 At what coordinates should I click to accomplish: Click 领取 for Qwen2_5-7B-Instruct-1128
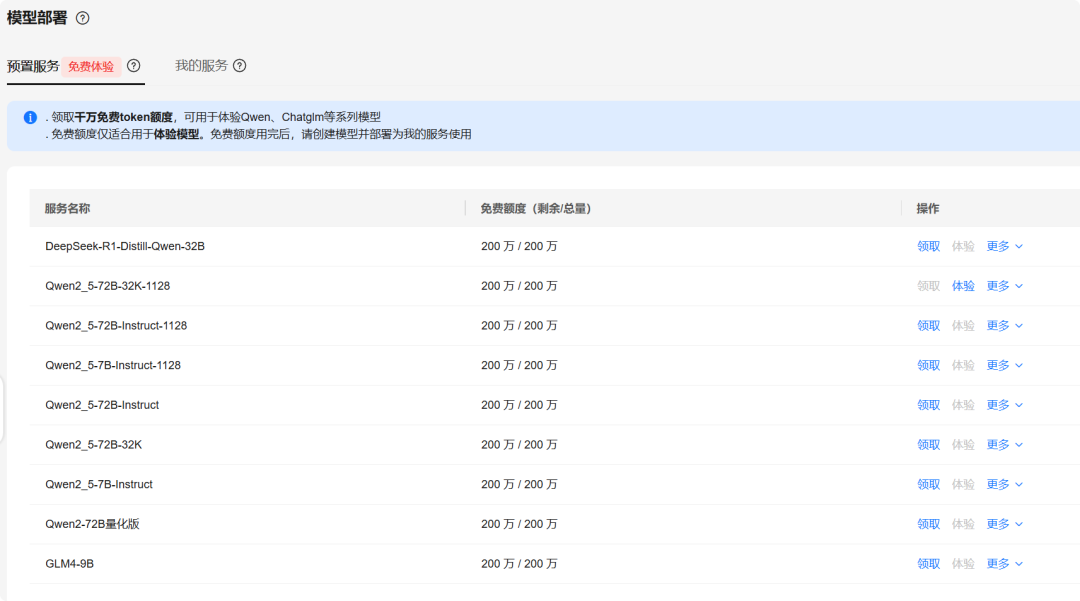(928, 366)
